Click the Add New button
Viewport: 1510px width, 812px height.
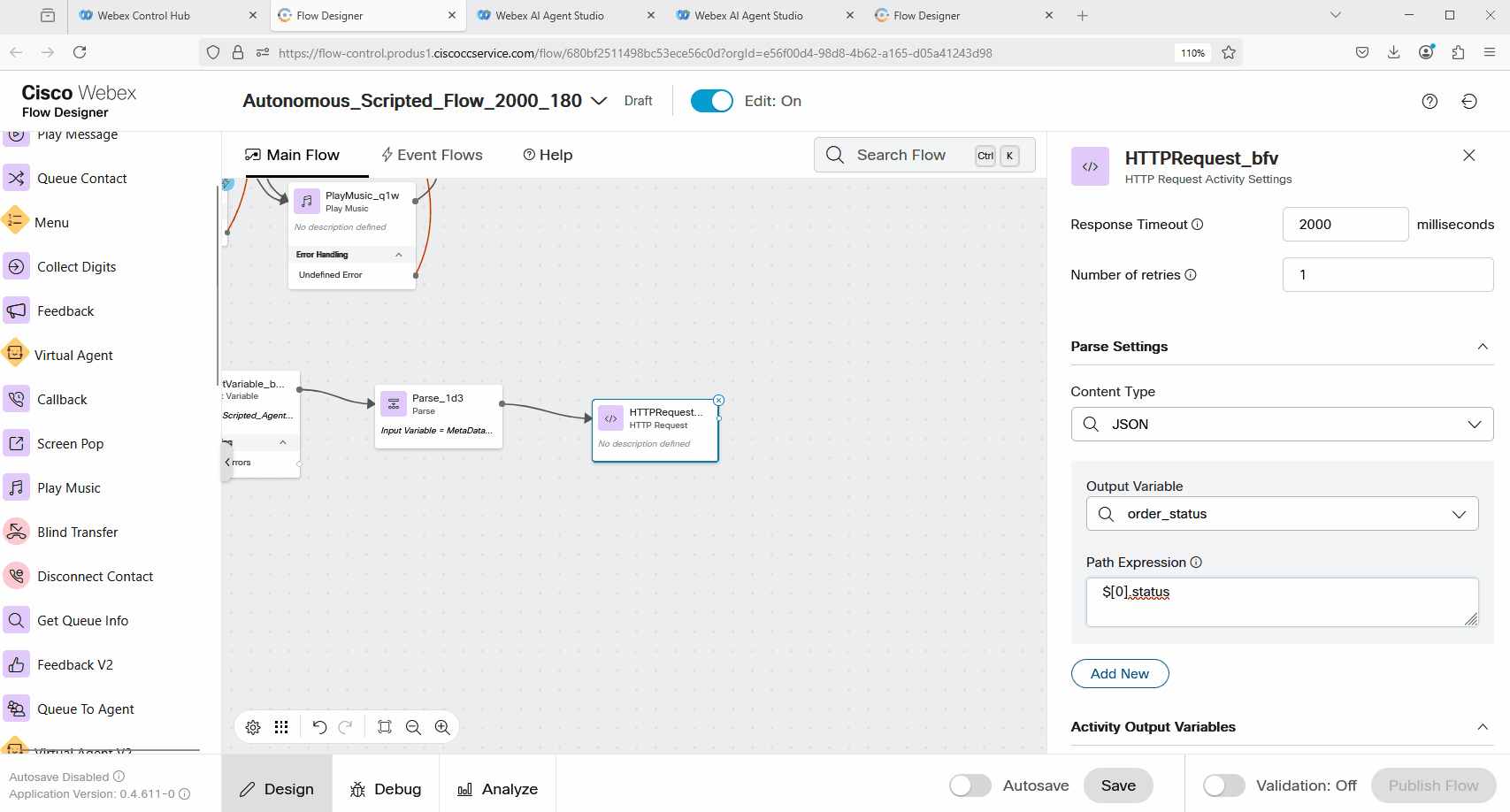(x=1120, y=674)
